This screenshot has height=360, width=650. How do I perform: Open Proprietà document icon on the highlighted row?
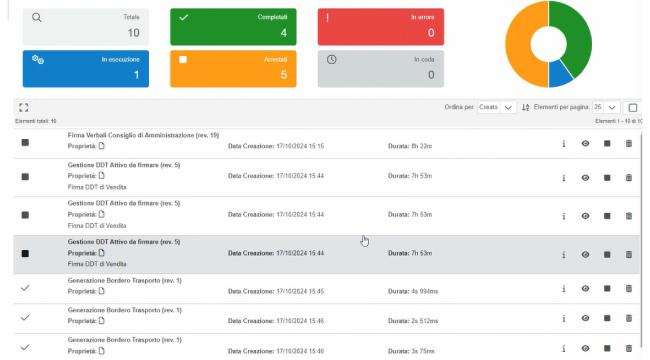(x=102, y=253)
